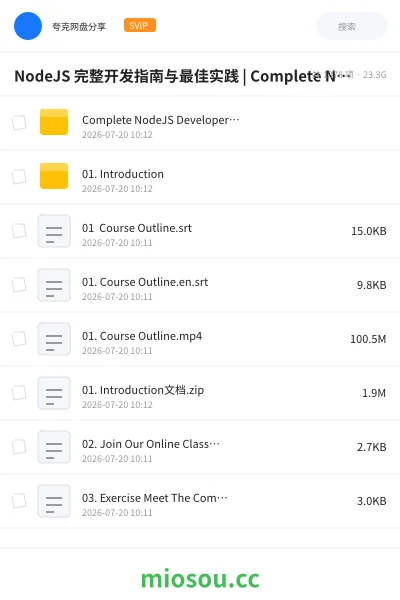Click file icon for 02. Join Our Online Class
Viewport: 400px width, 600px height.
(54, 447)
